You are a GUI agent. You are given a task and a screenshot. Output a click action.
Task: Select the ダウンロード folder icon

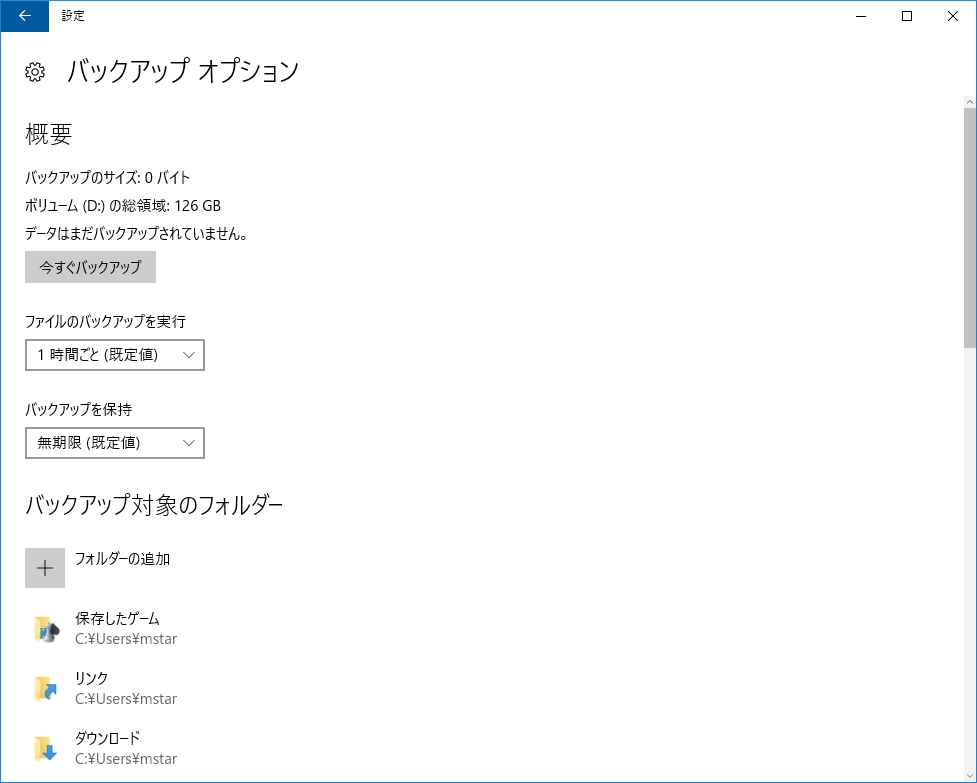pos(45,746)
